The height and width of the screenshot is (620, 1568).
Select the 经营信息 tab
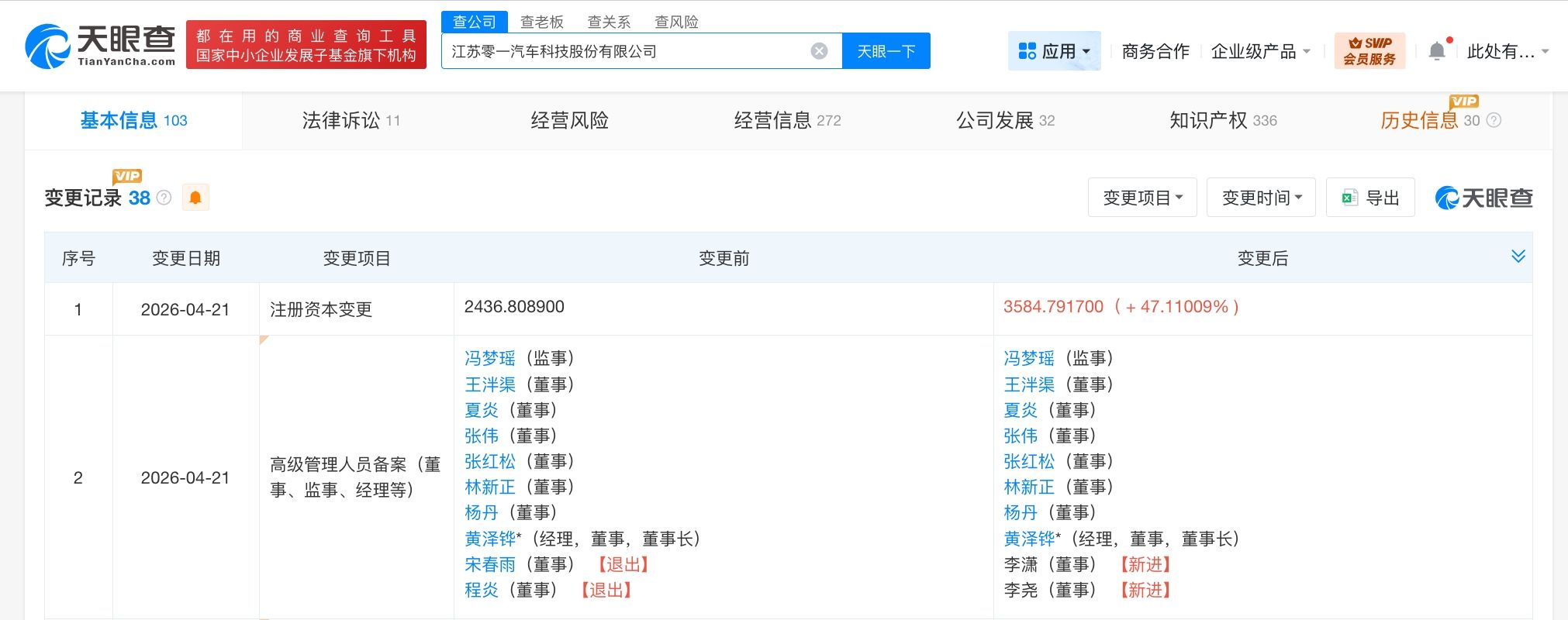tap(787, 120)
